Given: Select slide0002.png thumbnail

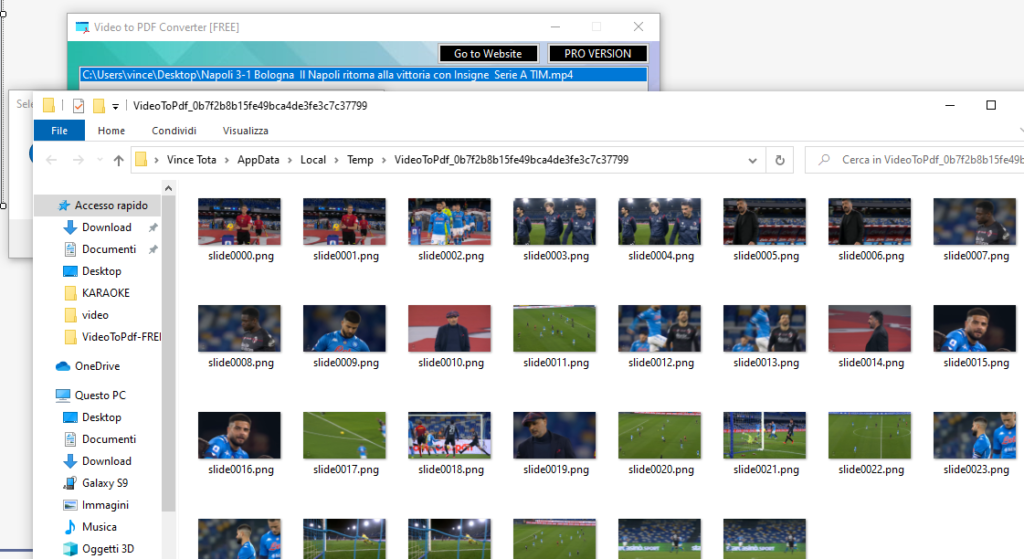Looking at the screenshot, I should pyautogui.click(x=450, y=222).
